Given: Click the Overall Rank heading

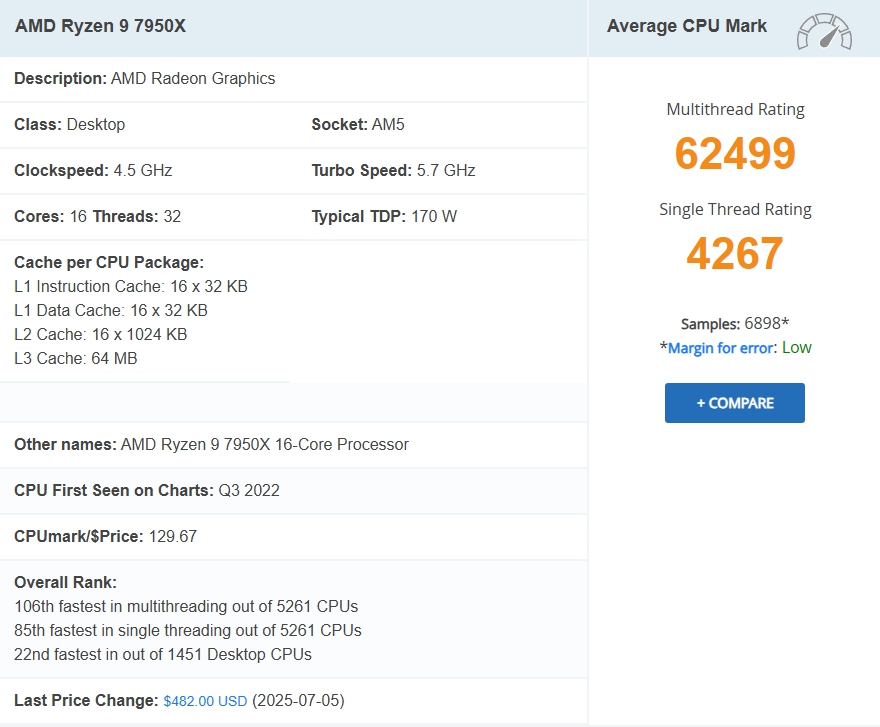Looking at the screenshot, I should [x=66, y=583].
